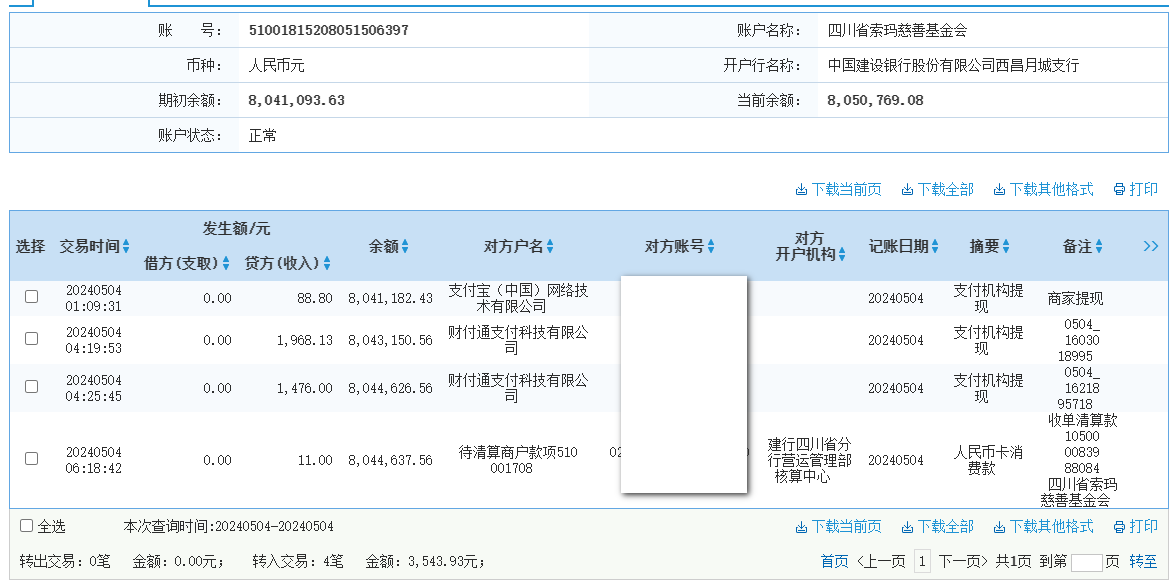Sort by 余额 column arrows
This screenshot has height=587, width=1173.
pos(405,246)
